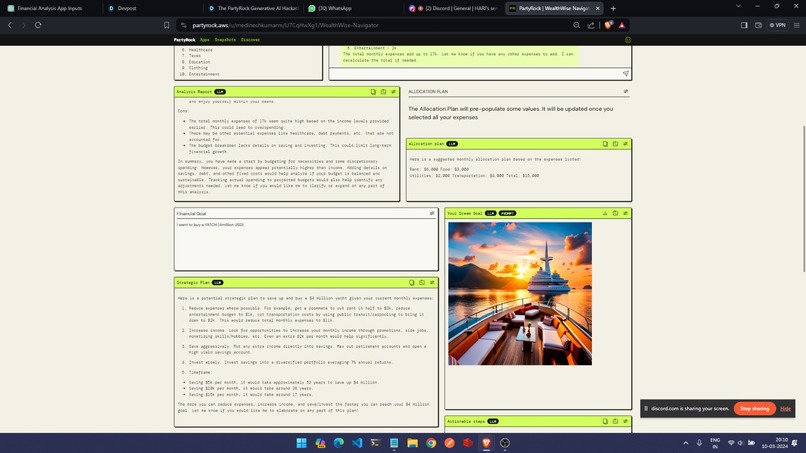Open share icon on Analysis Report widget

(x=383, y=92)
